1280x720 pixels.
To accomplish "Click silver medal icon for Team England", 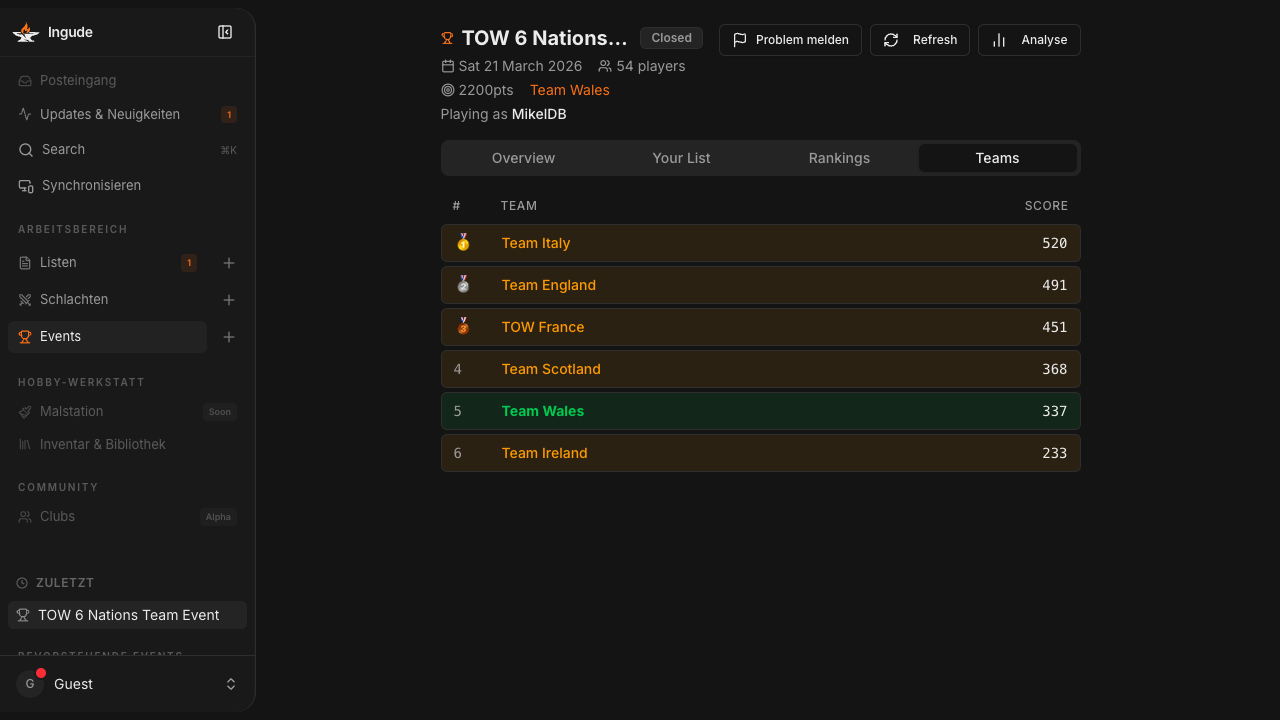I will pyautogui.click(x=463, y=284).
